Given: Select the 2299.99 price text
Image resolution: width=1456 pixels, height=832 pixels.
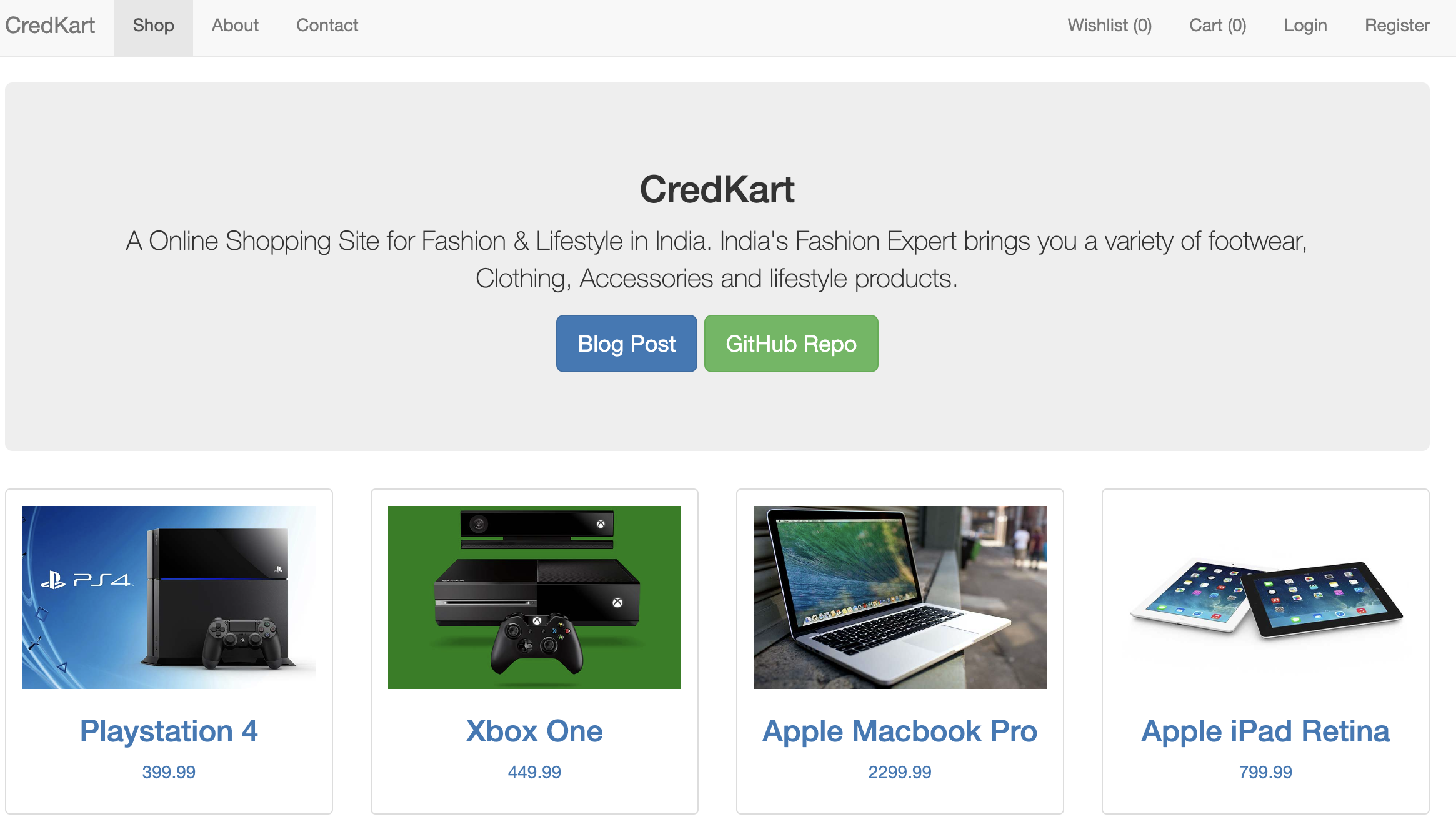Looking at the screenshot, I should point(900,772).
